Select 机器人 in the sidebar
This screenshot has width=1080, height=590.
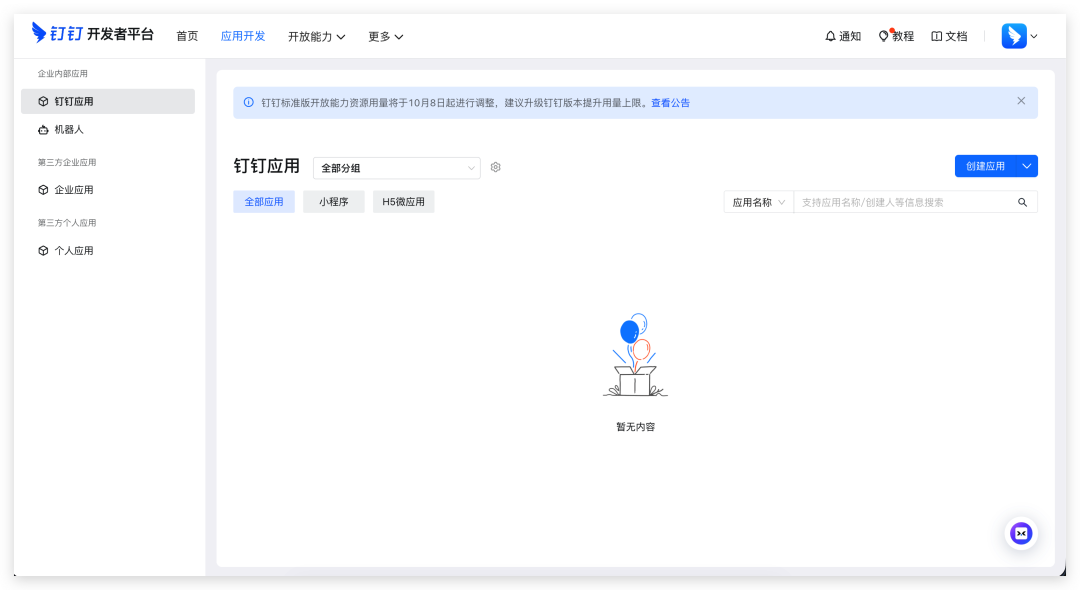pyautogui.click(x=69, y=129)
